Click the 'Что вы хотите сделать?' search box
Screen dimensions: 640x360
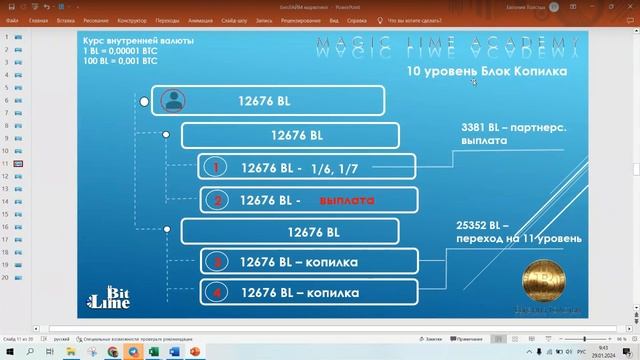(414, 20)
